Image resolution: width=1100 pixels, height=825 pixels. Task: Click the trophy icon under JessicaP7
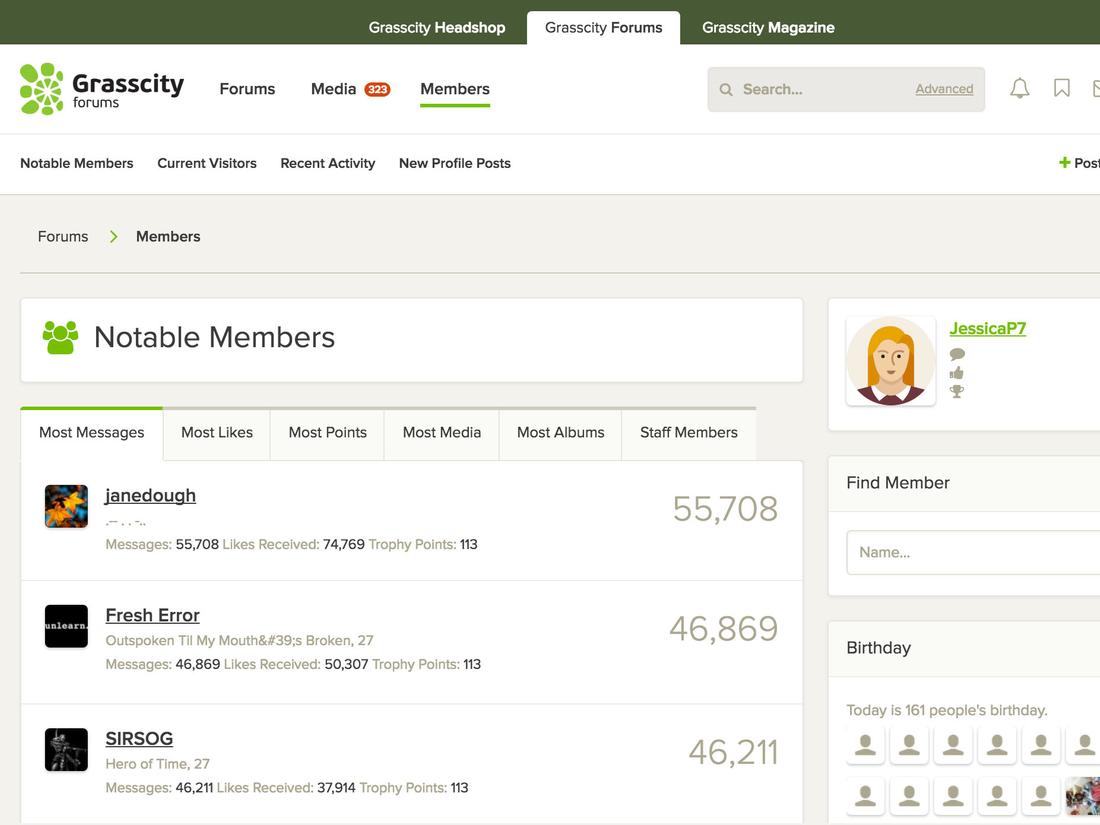[957, 392]
